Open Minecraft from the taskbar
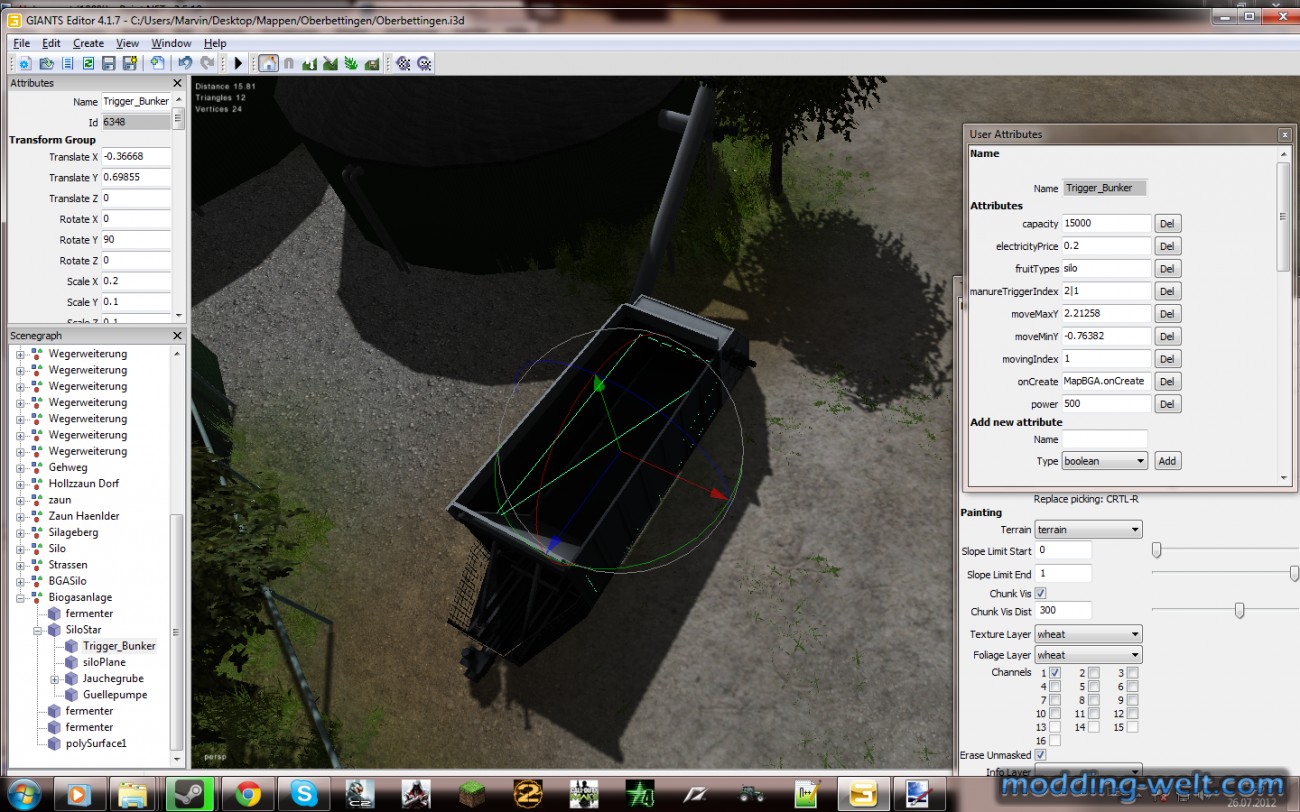The image size is (1300, 812). coord(472,795)
